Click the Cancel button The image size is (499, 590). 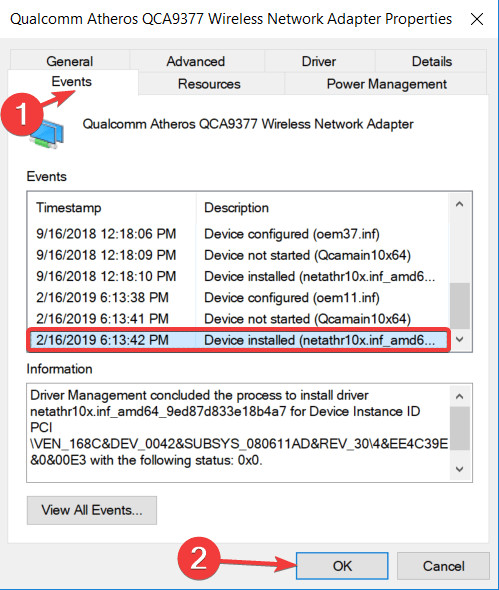pos(443,566)
